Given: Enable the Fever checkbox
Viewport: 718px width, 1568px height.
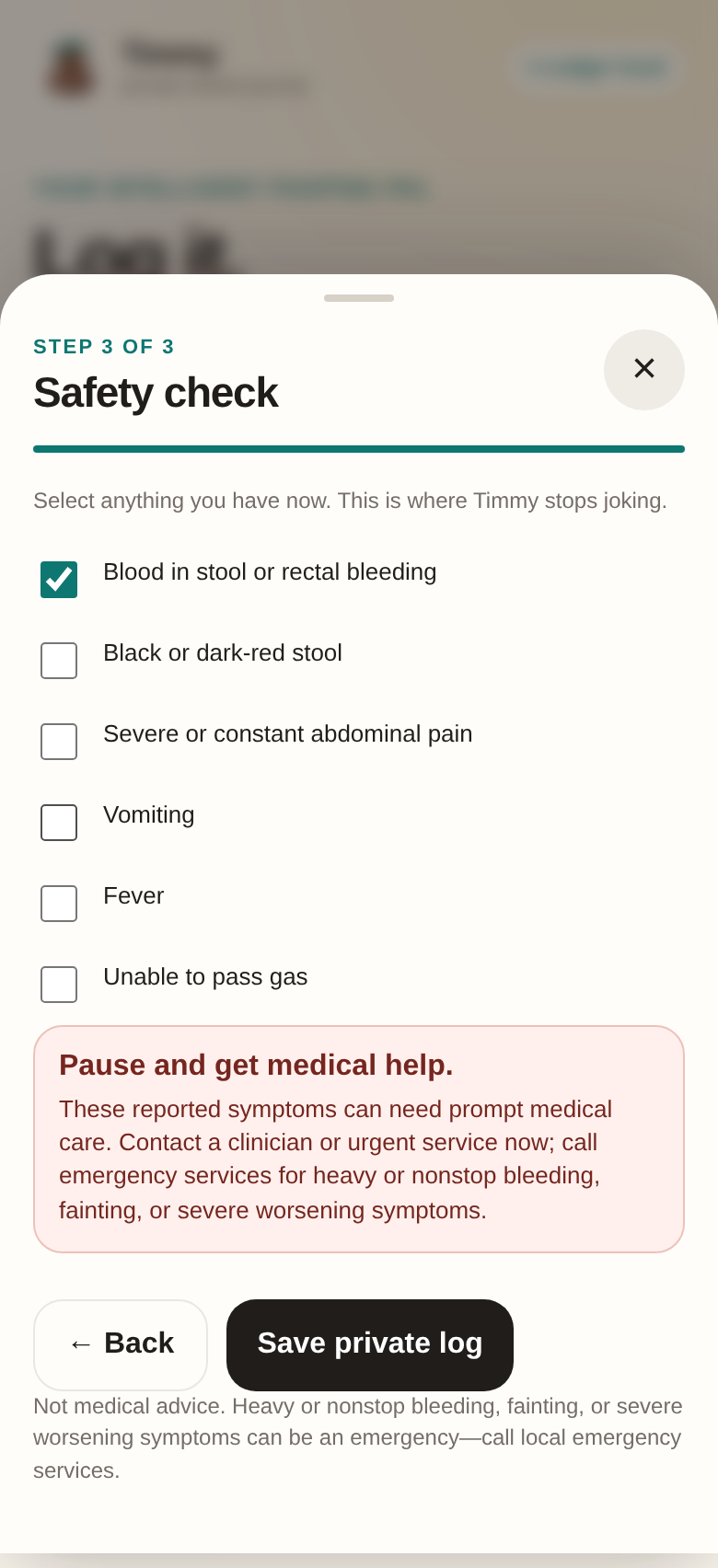Looking at the screenshot, I should pos(59,904).
